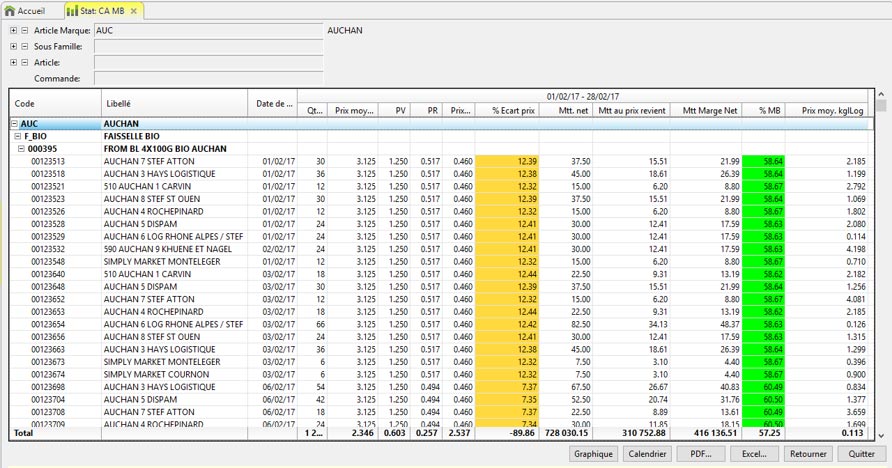Screen dimensions: 892x468
Task: Click total margin value 416 136.51
Action: point(716,433)
